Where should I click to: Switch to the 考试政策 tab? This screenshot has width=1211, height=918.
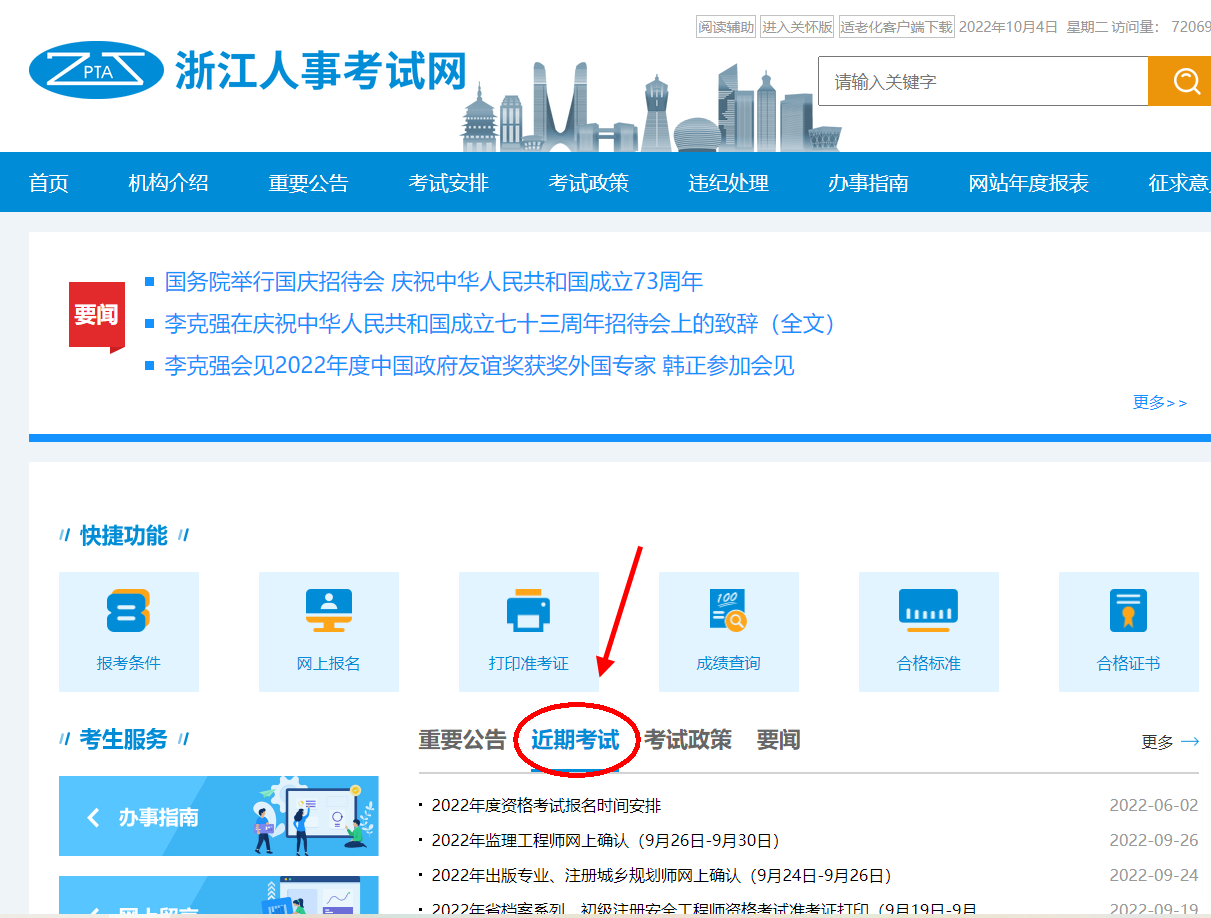[x=690, y=740]
